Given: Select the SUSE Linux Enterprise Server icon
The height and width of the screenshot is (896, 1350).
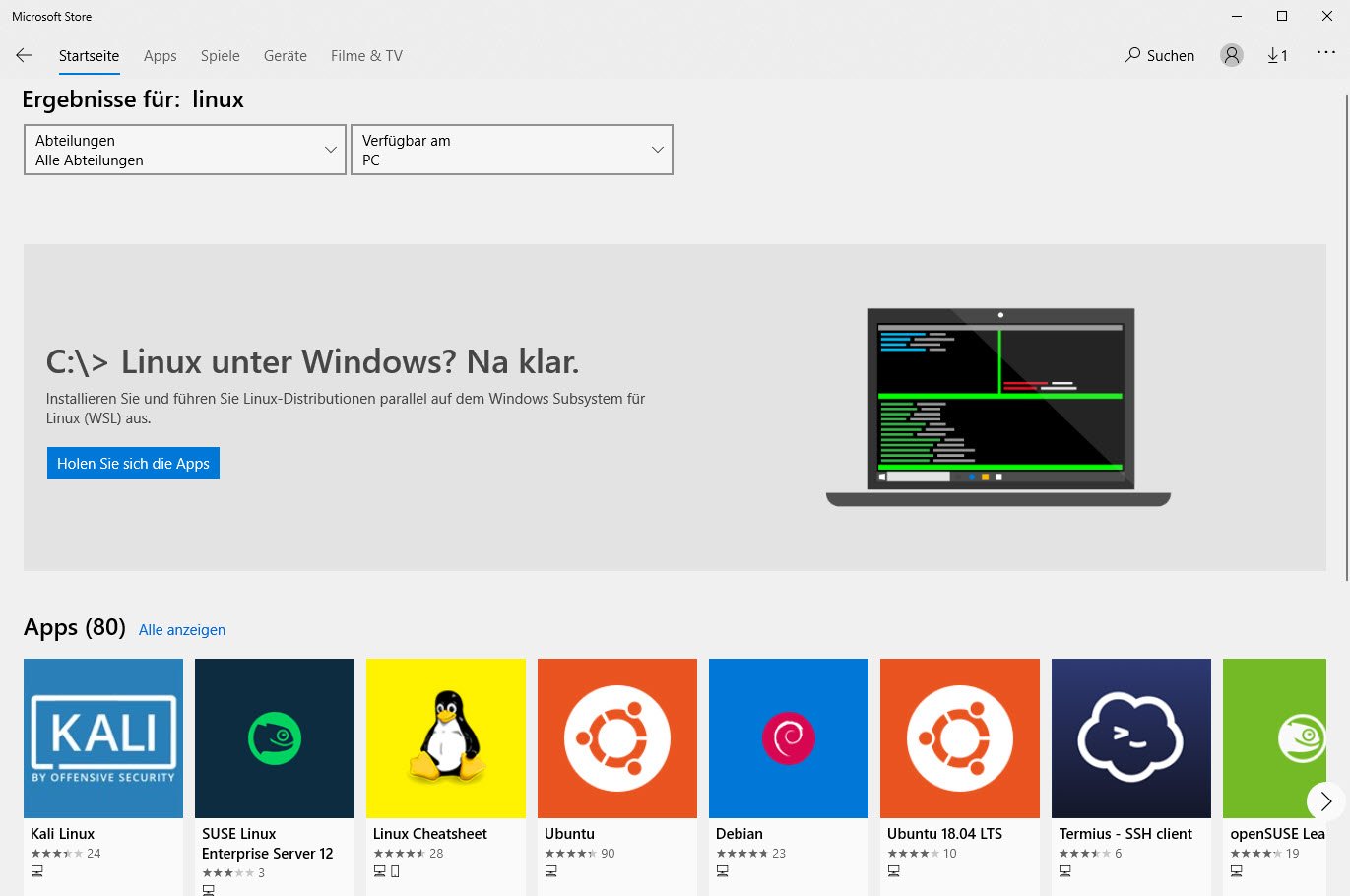Looking at the screenshot, I should point(275,738).
